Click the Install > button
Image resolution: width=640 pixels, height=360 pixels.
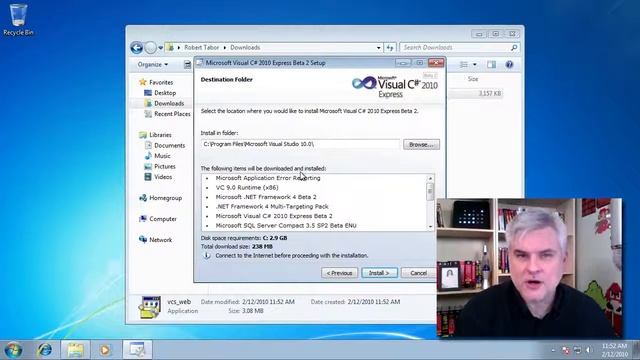click(379, 273)
